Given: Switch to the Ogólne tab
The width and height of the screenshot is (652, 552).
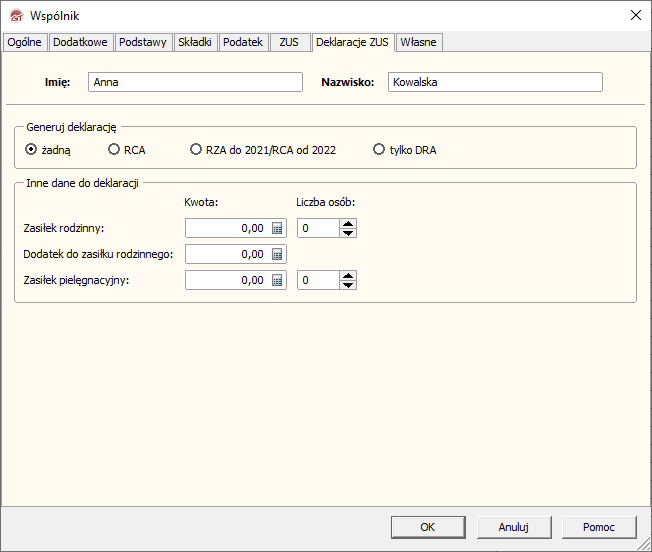Looking at the screenshot, I should click(x=24, y=42).
